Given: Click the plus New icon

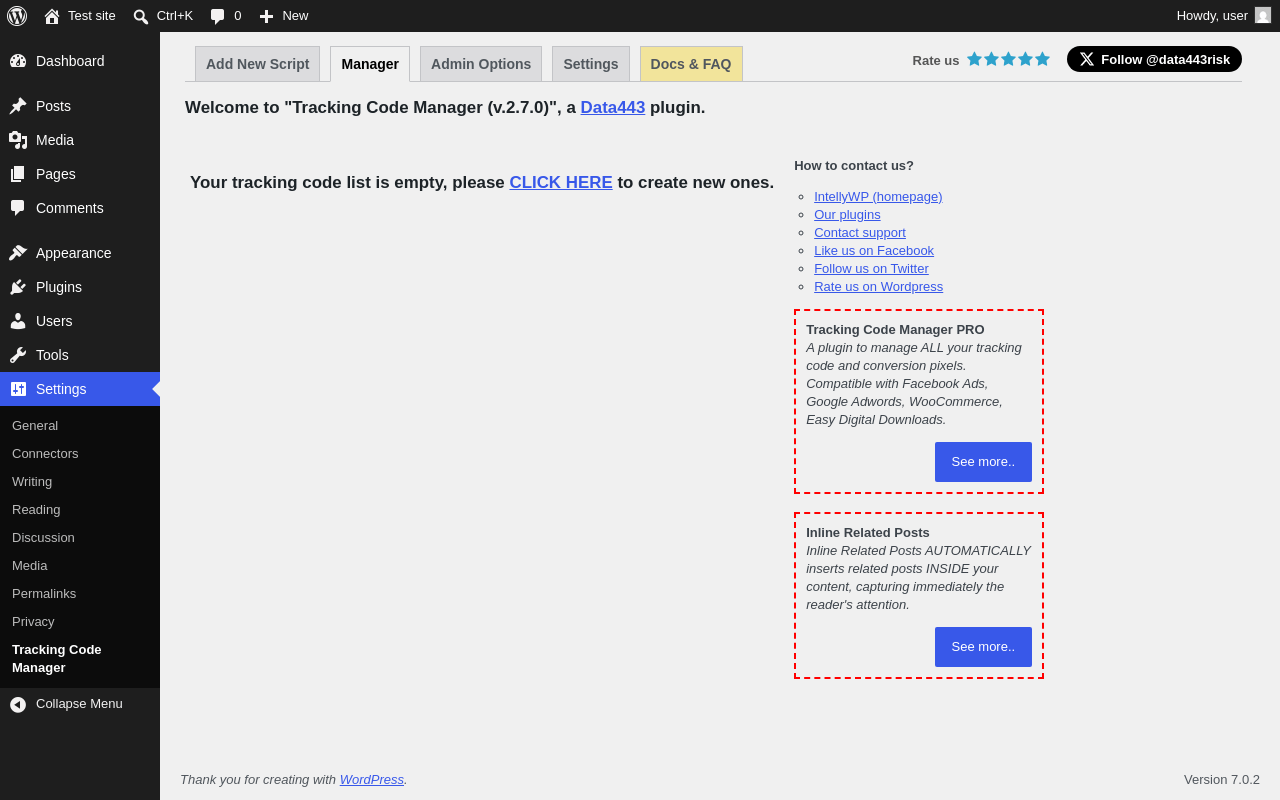Looking at the screenshot, I should coord(266,16).
